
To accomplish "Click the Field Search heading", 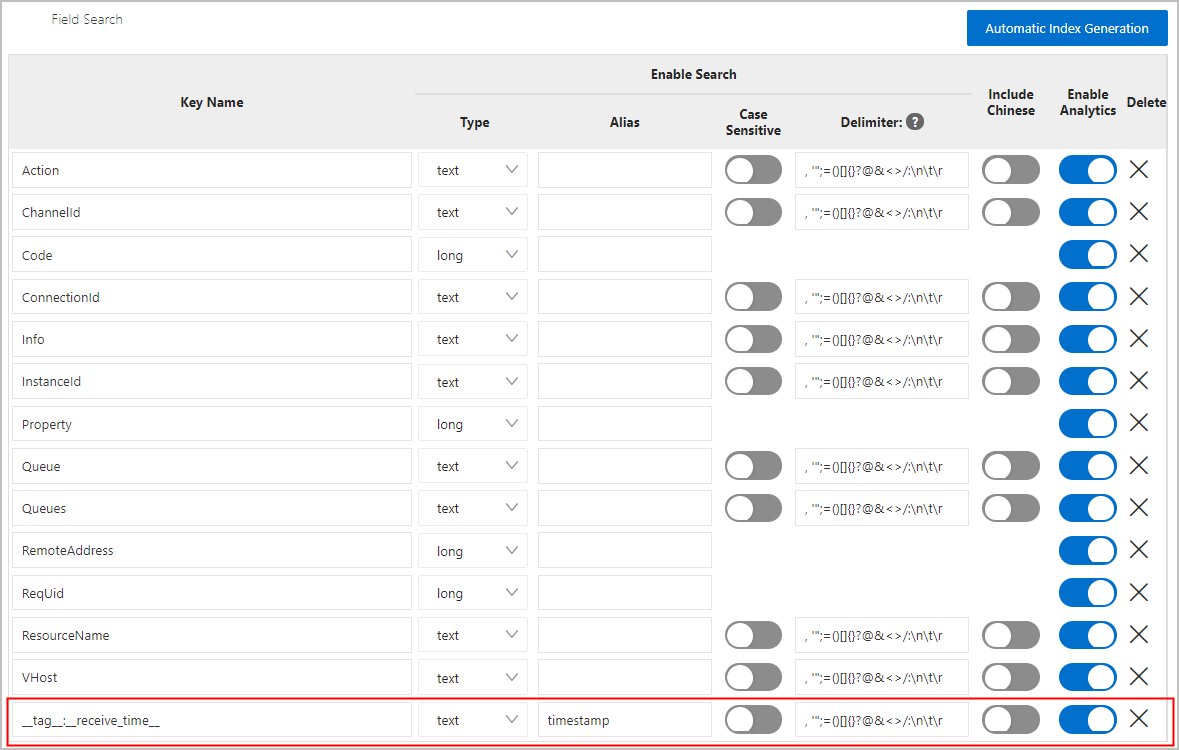I will click(87, 20).
